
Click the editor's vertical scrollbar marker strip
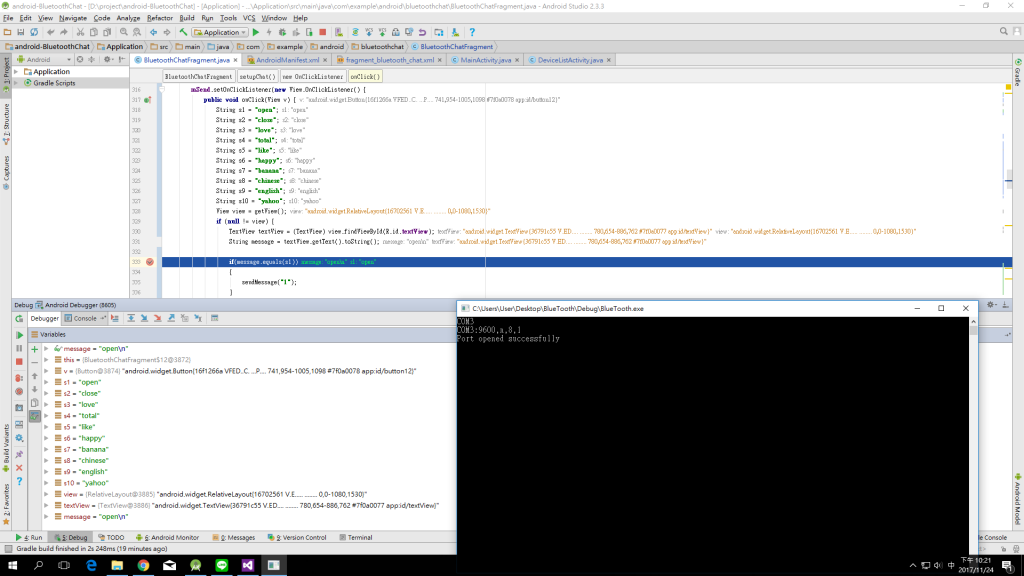point(1008,189)
